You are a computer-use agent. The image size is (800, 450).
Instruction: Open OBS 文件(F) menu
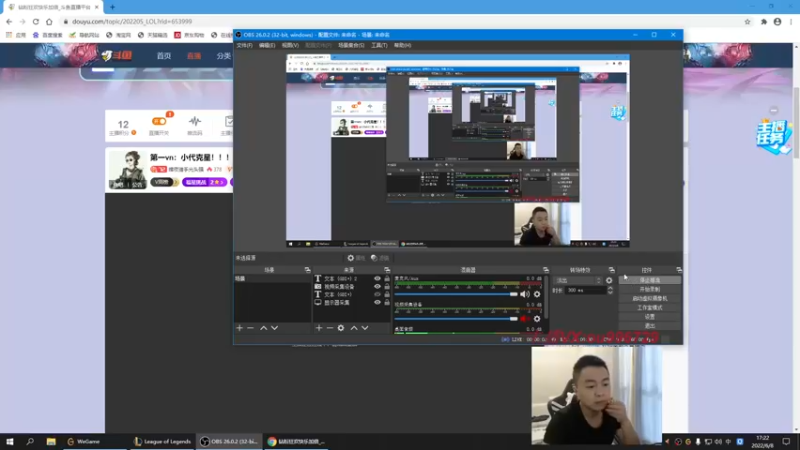(x=244, y=45)
